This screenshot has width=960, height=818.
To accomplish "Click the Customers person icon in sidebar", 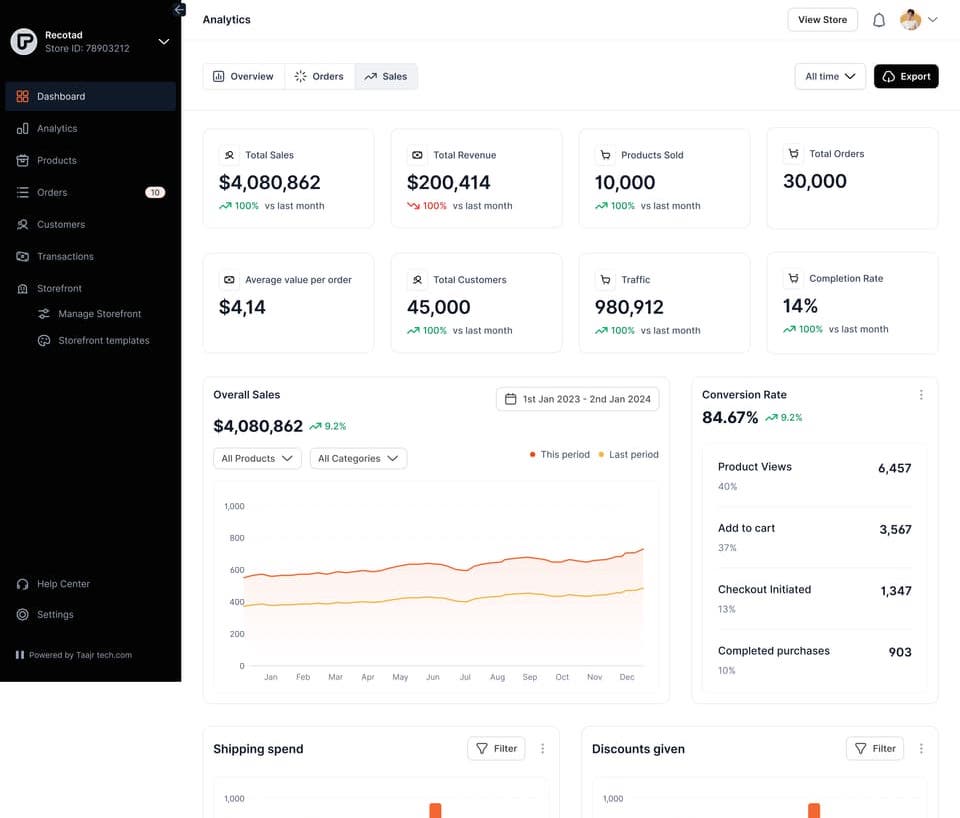I will pyautogui.click(x=23, y=225).
